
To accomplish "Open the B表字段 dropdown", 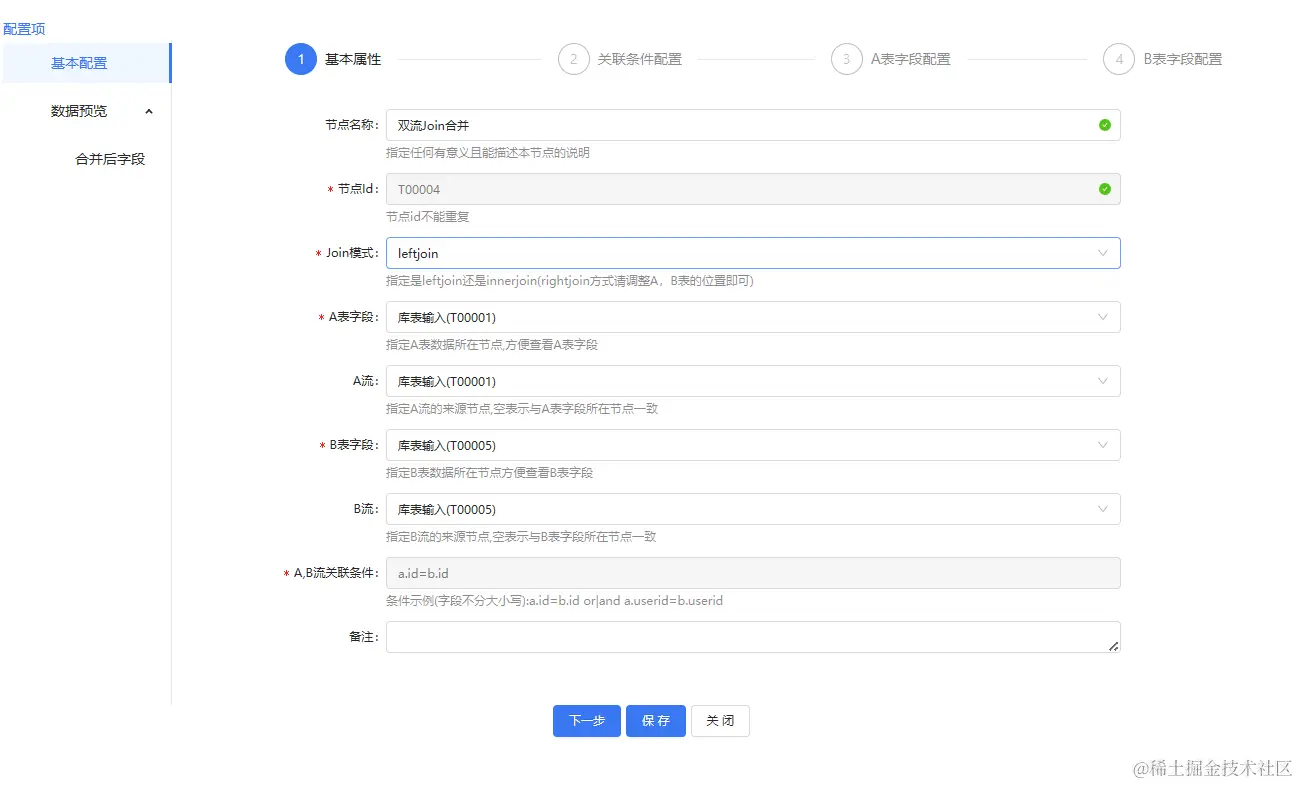I will point(753,445).
